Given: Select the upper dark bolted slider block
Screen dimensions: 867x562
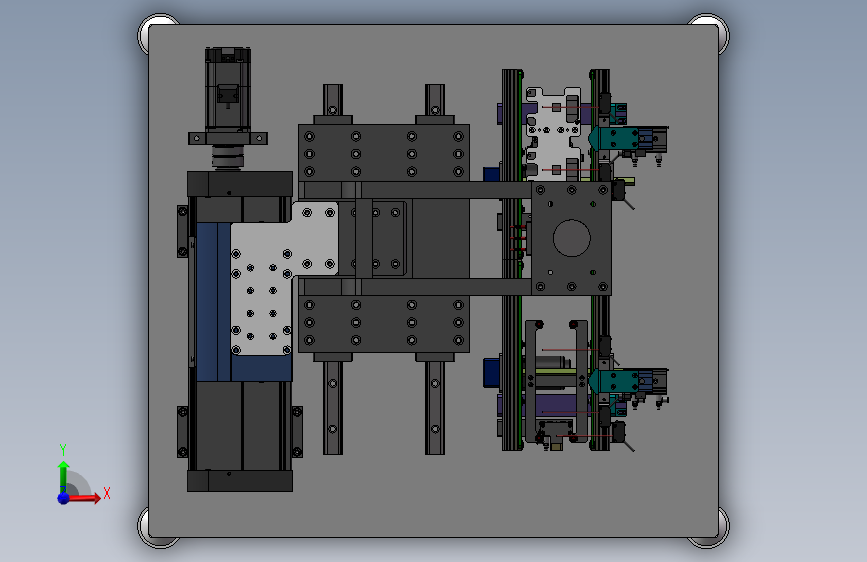Looking at the screenshot, I should click(384, 153).
